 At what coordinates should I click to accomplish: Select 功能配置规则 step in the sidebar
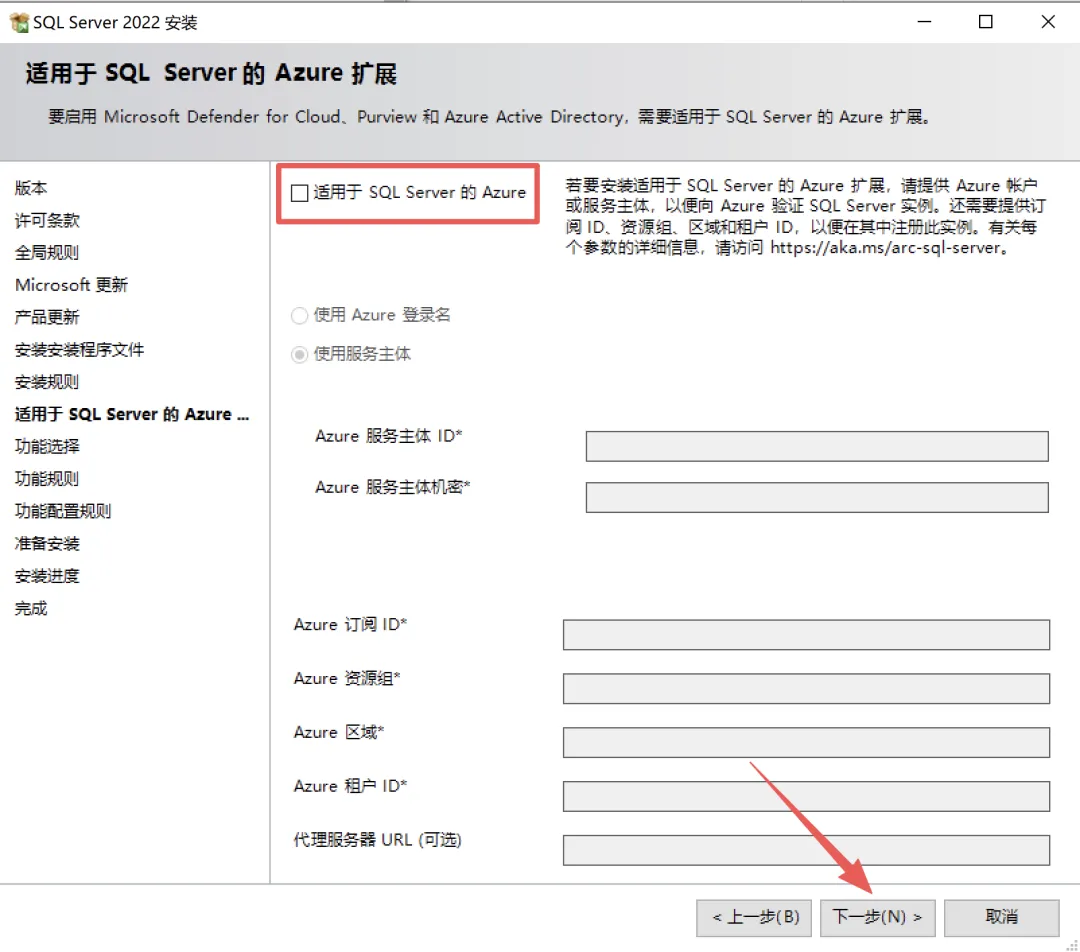63,511
